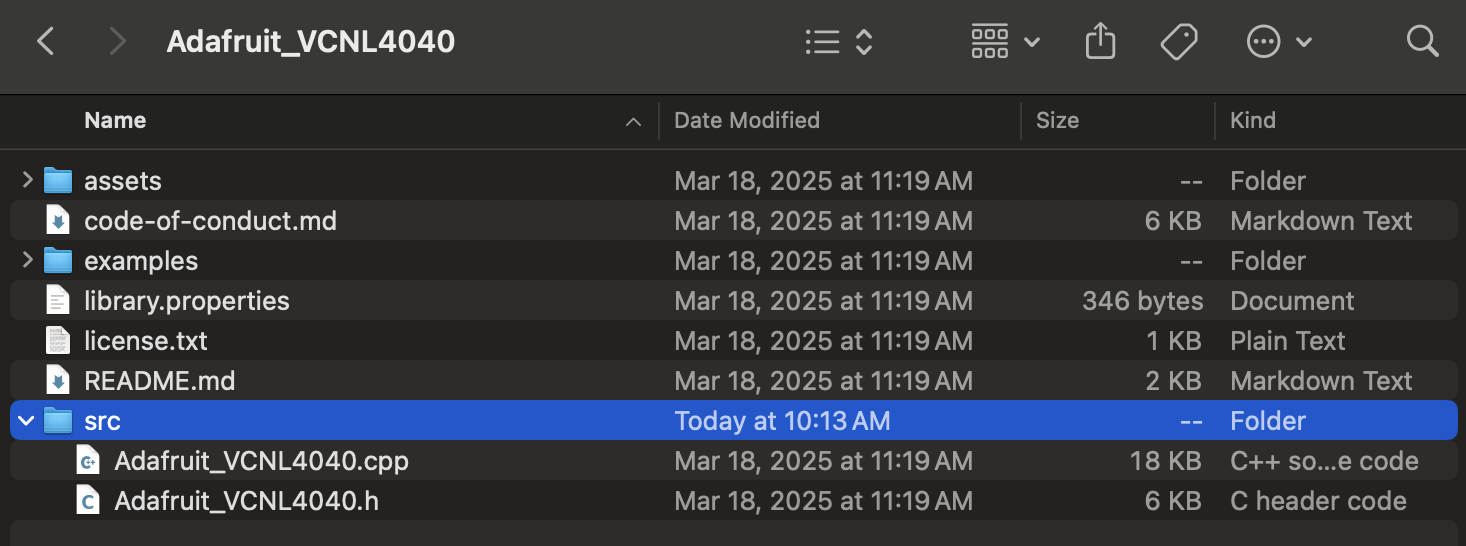Select the README.md file
The height and width of the screenshot is (546, 1466).
[x=159, y=381]
